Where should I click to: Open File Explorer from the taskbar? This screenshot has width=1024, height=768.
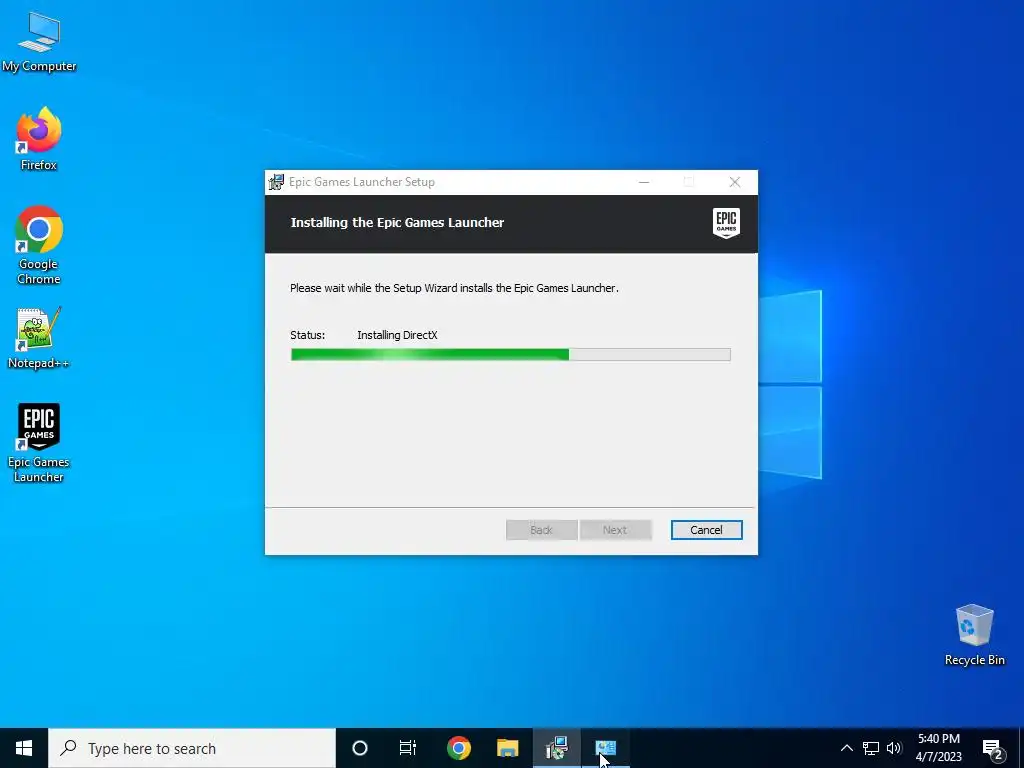(x=507, y=748)
